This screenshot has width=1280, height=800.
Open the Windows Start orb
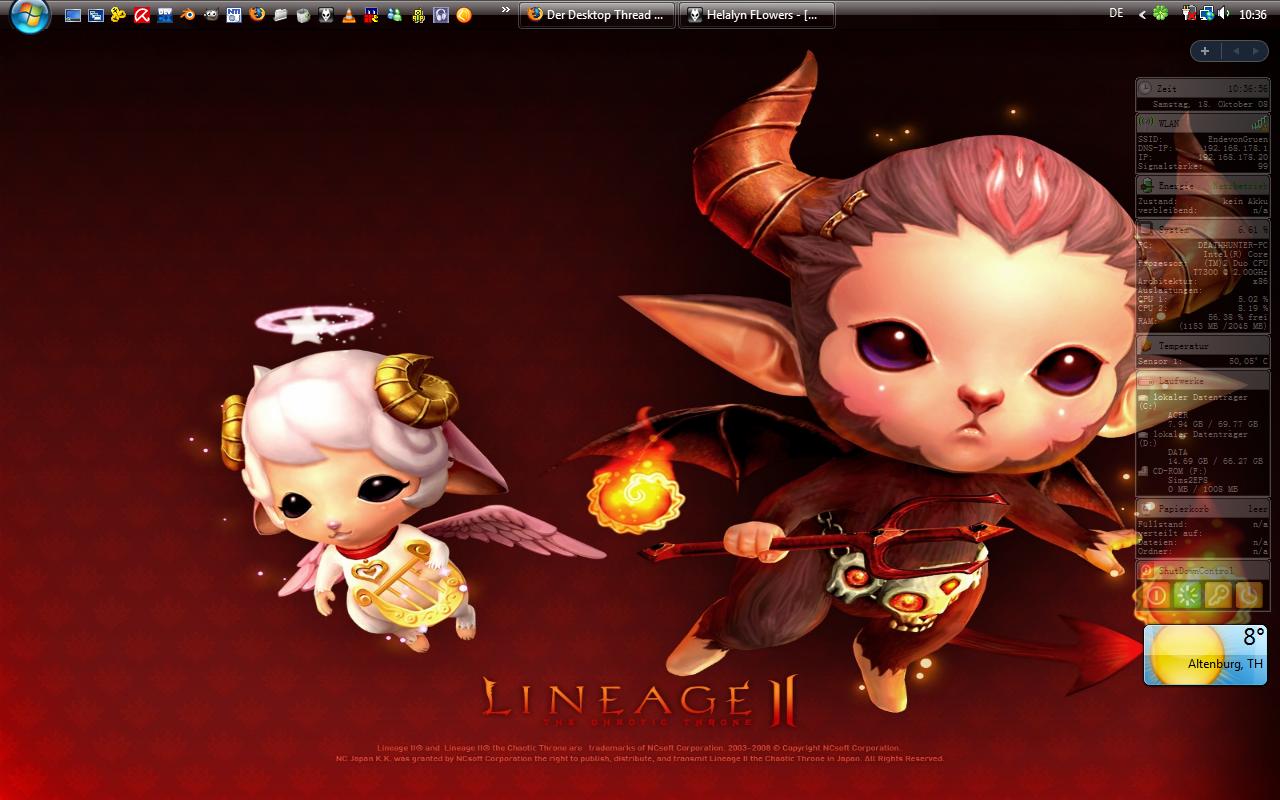coord(28,16)
